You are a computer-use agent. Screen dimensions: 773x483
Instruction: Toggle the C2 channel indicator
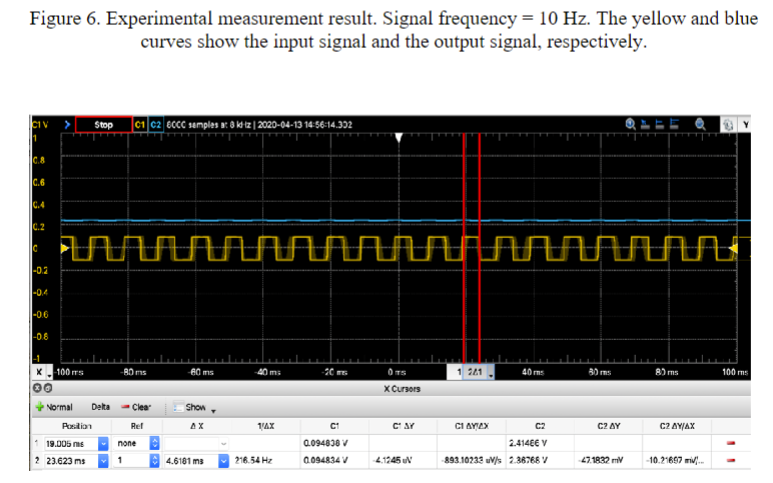tap(156, 125)
